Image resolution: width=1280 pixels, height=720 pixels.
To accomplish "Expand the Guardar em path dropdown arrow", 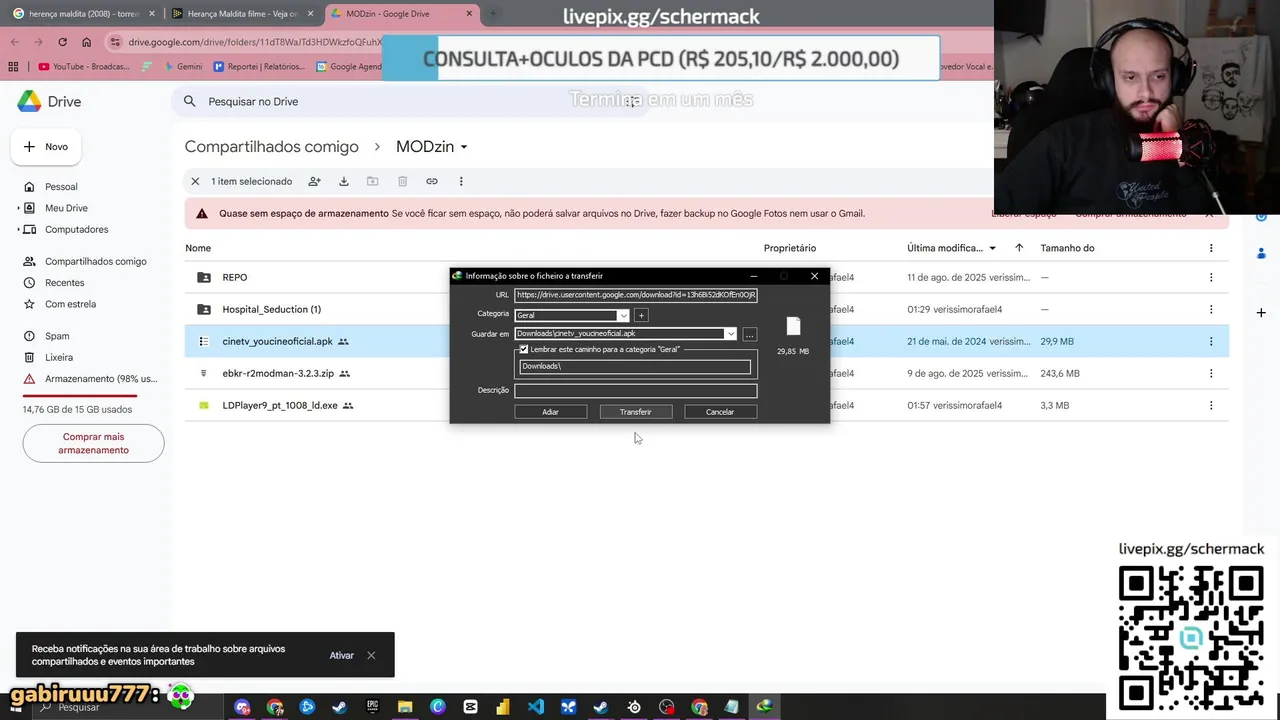I will click(731, 334).
